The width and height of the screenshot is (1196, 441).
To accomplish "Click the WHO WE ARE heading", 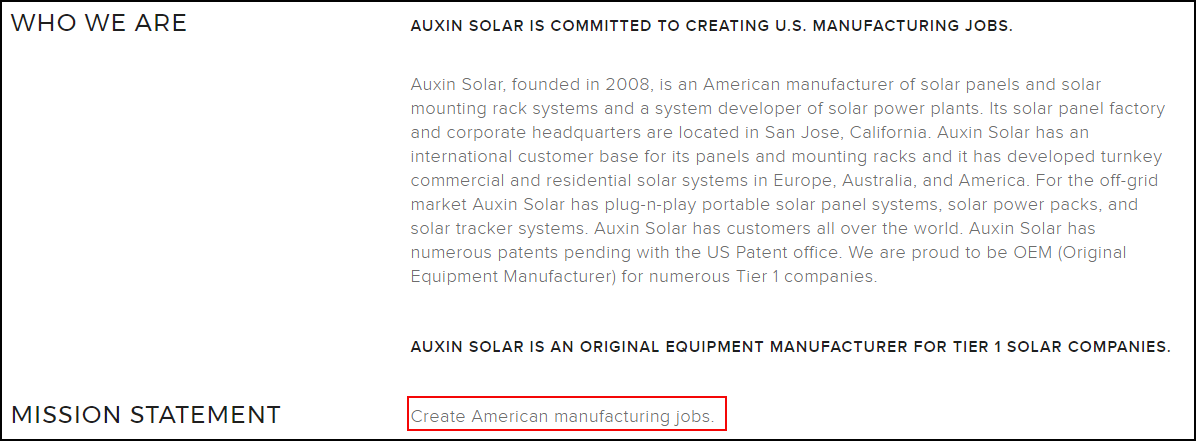I will 98,23.
